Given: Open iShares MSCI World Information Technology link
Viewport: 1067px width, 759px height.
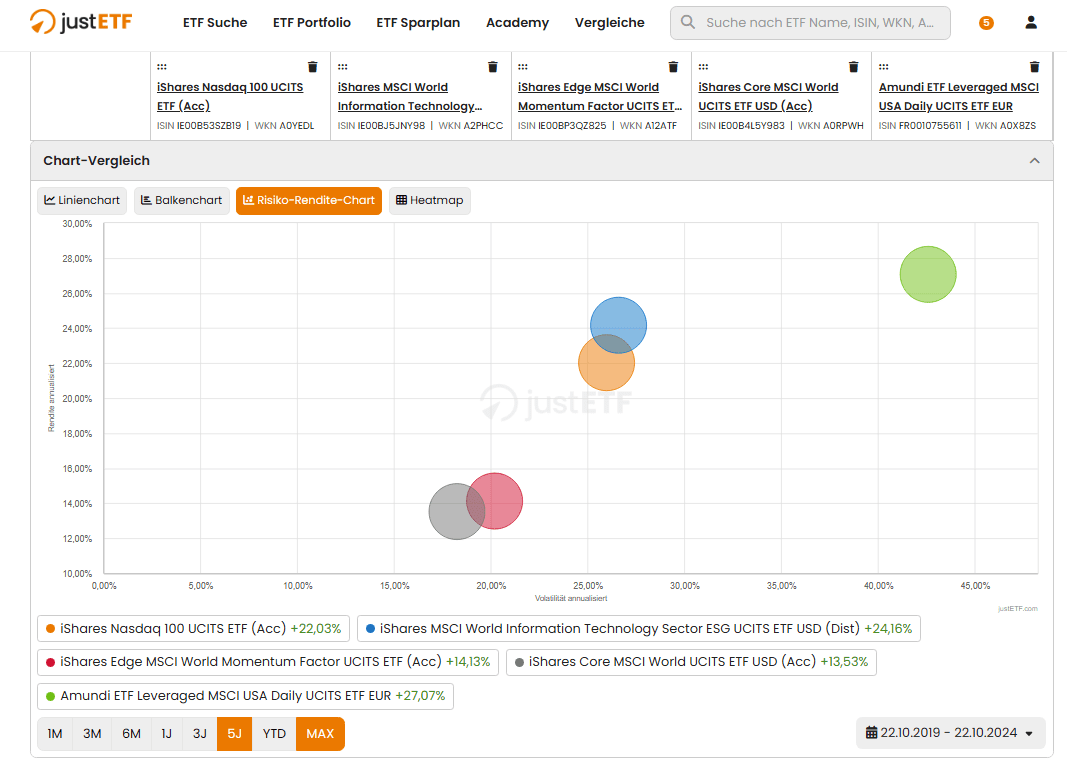Looking at the screenshot, I should [410, 97].
